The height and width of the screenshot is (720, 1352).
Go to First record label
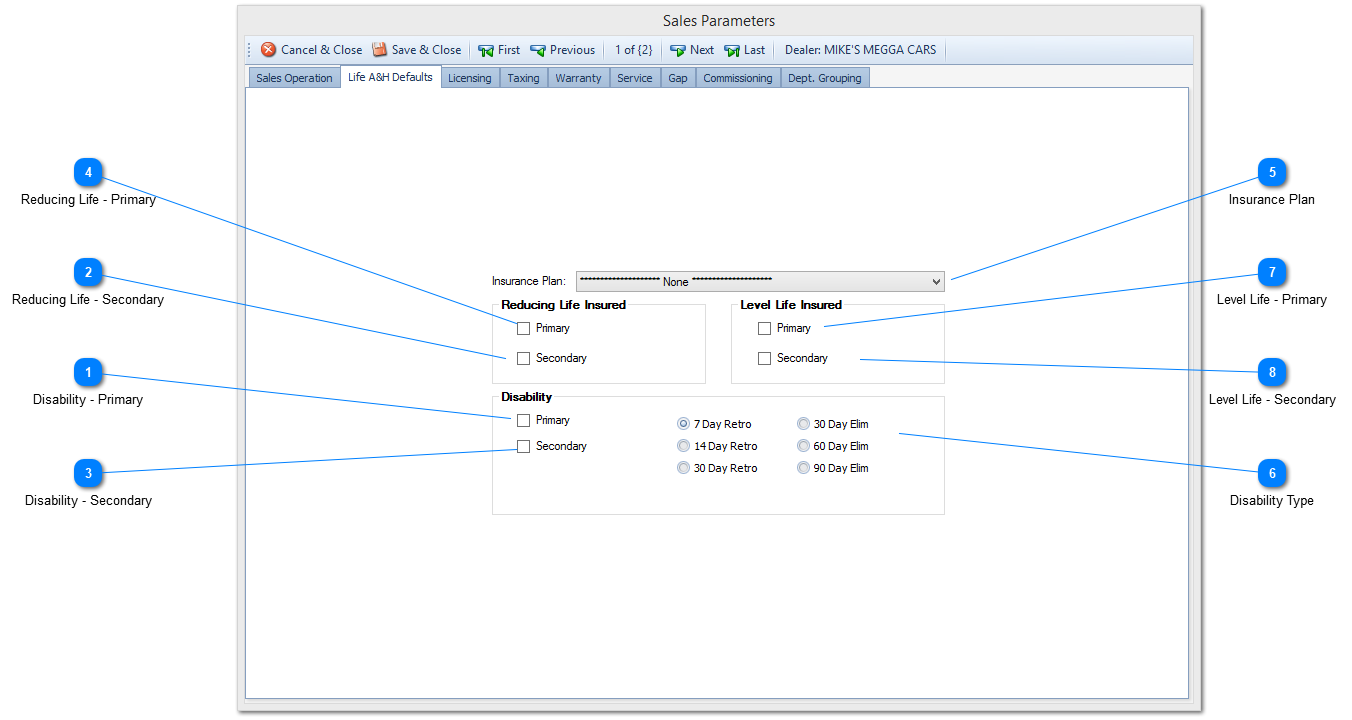click(509, 50)
